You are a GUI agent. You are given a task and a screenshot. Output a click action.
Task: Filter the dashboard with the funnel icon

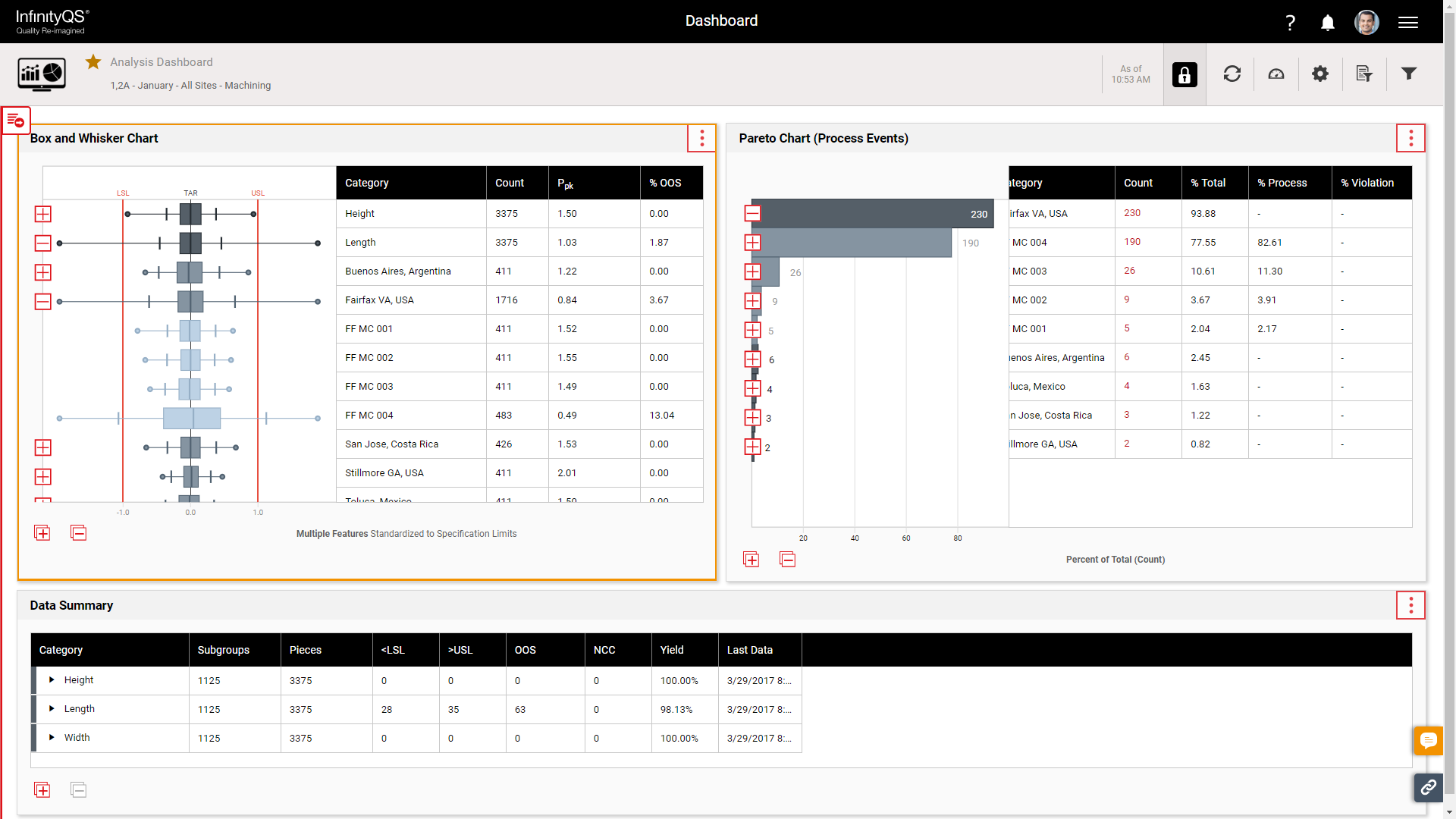coord(1408,74)
